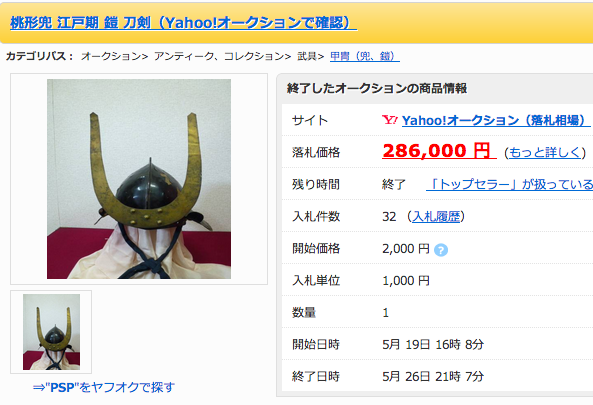Screen dimensions: 593x405
Task: Open the 桃形兜 江戸期 鎧 刀剣 title link
Action: [183, 23]
